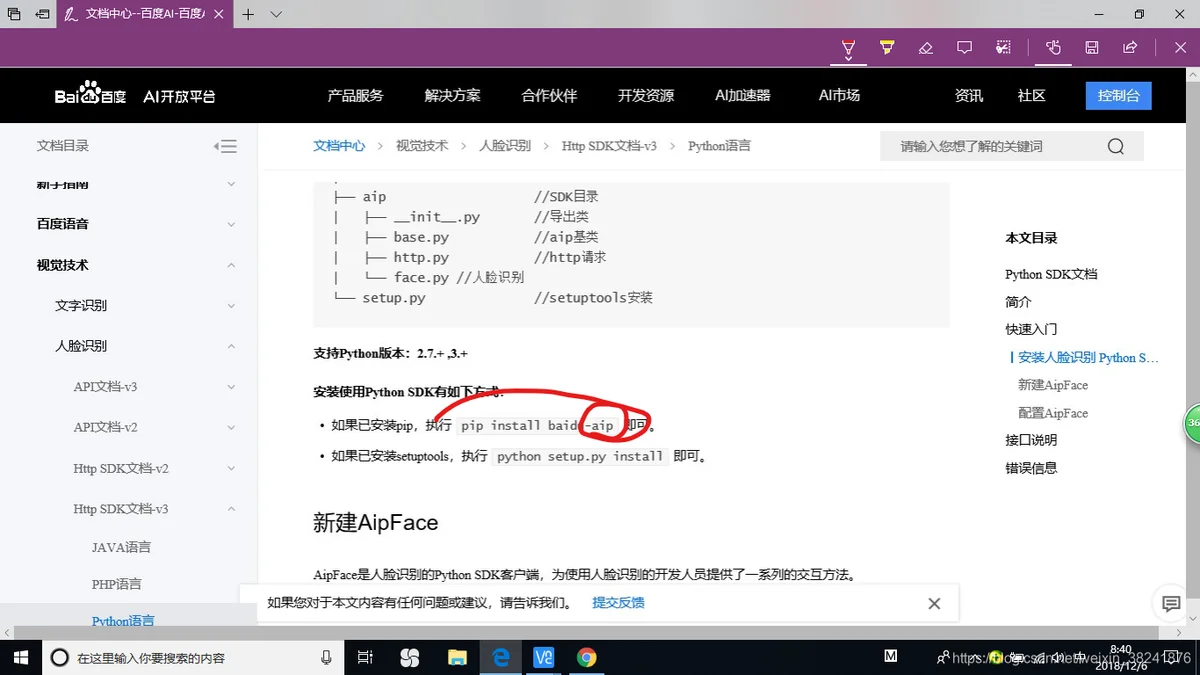Screen dimensions: 1200x675
Task: Open the Windows Start menu
Action: [x=19, y=657]
